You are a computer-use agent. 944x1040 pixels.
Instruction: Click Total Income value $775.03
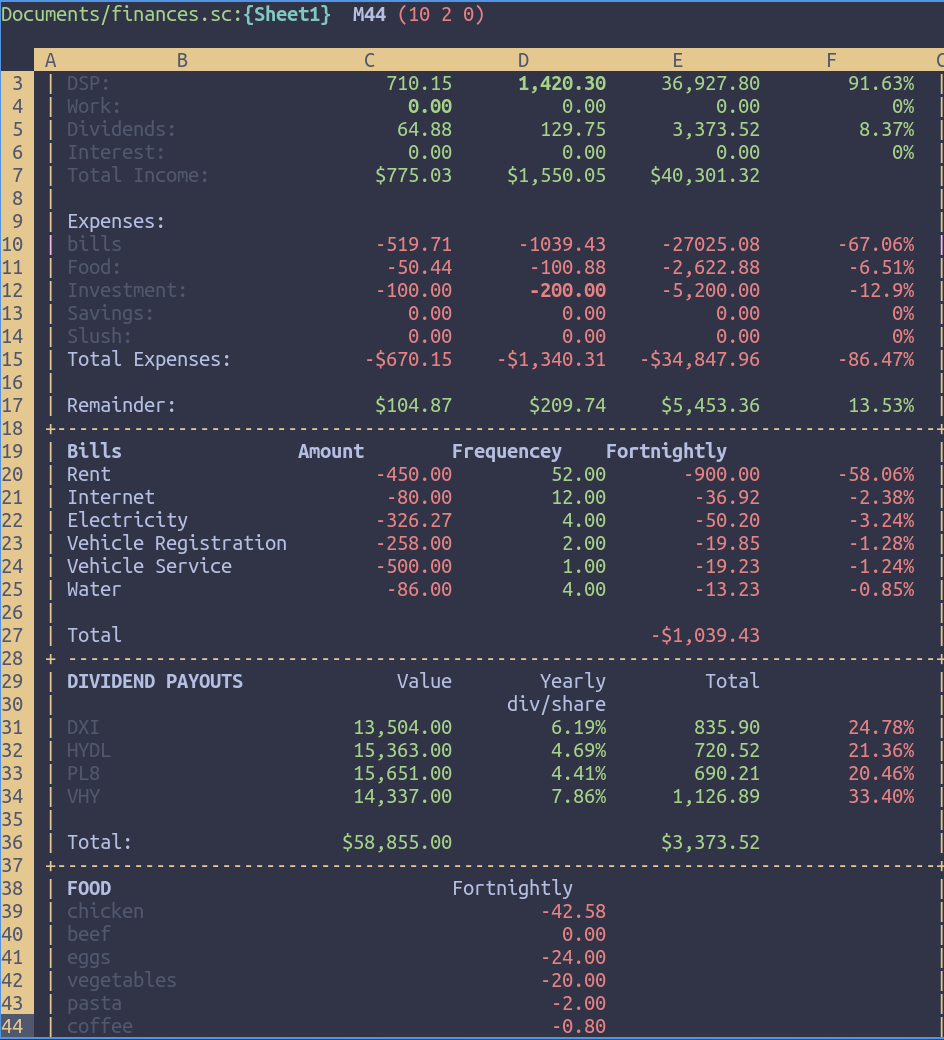coord(413,176)
